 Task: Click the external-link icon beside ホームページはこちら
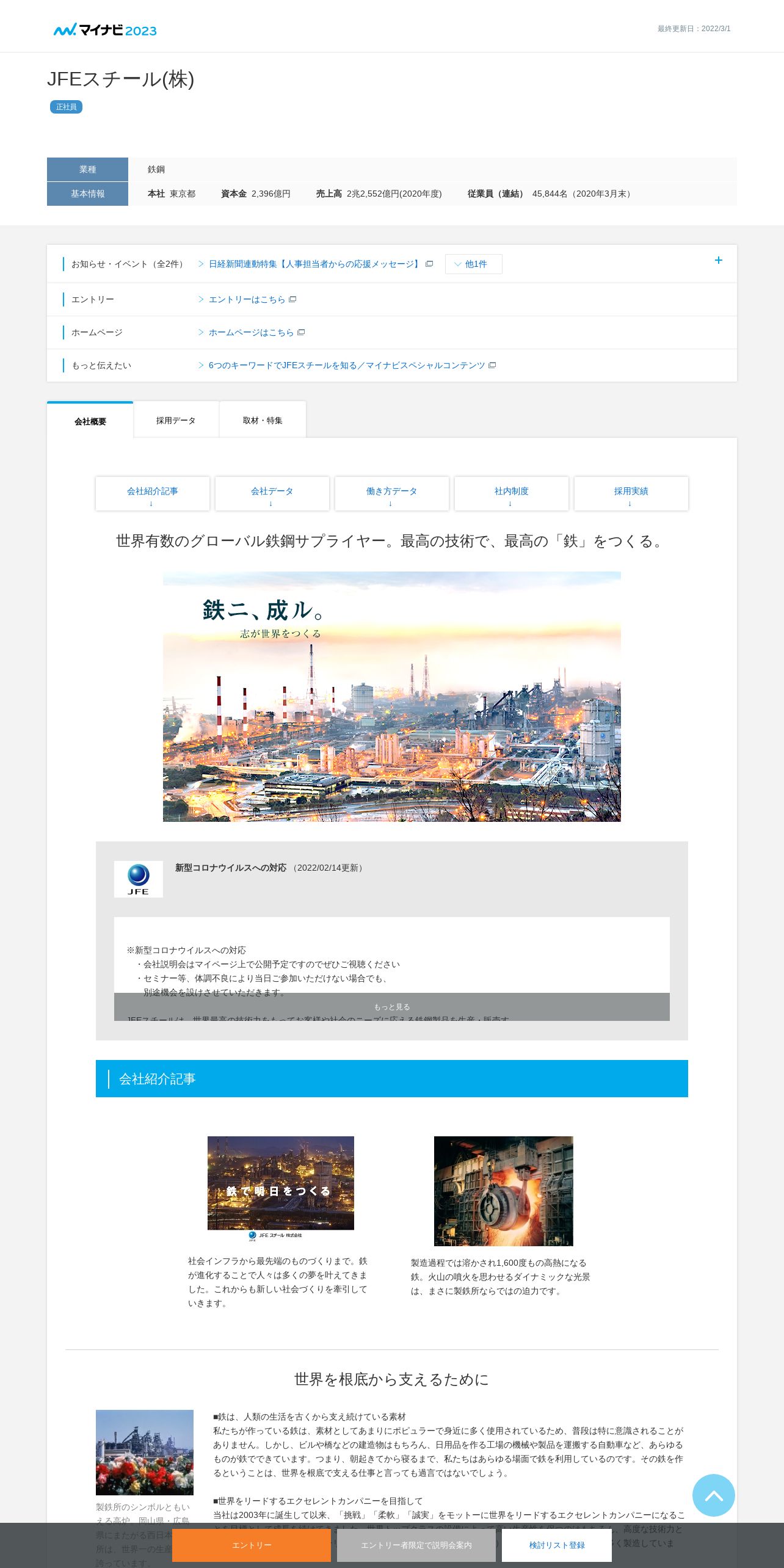[x=301, y=332]
